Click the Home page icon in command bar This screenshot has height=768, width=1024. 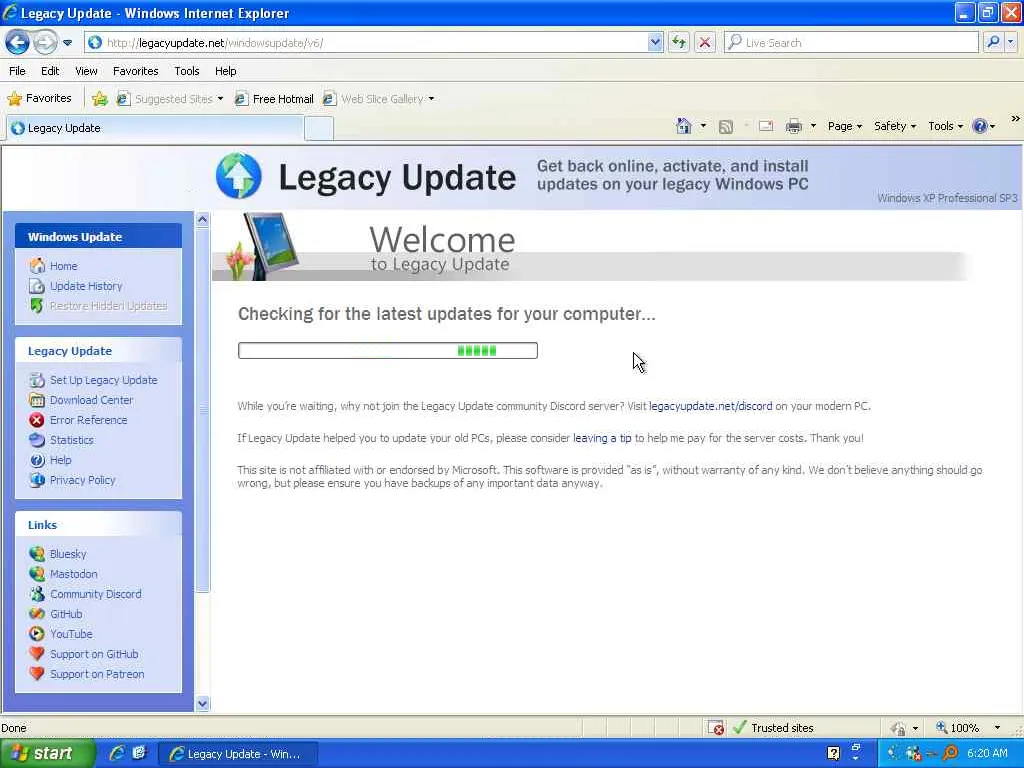pyautogui.click(x=684, y=126)
